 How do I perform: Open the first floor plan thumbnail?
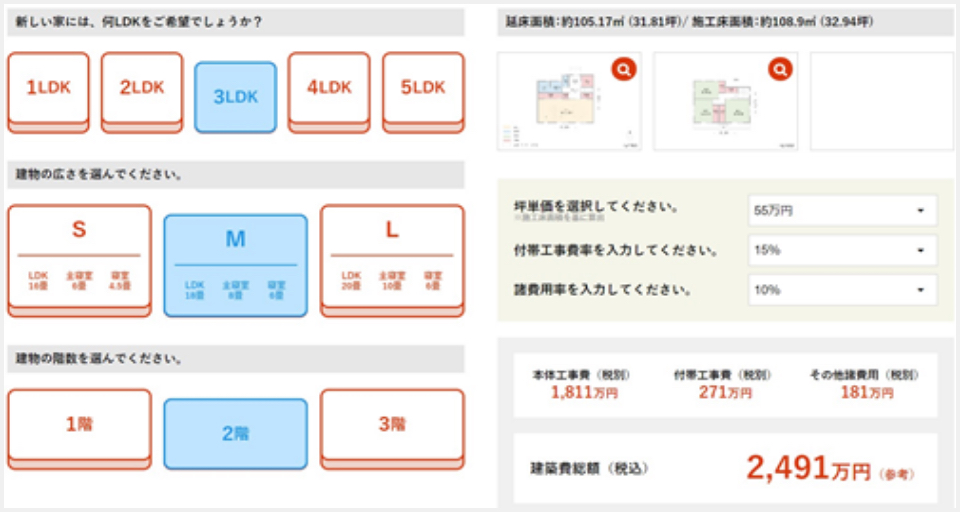tap(565, 103)
